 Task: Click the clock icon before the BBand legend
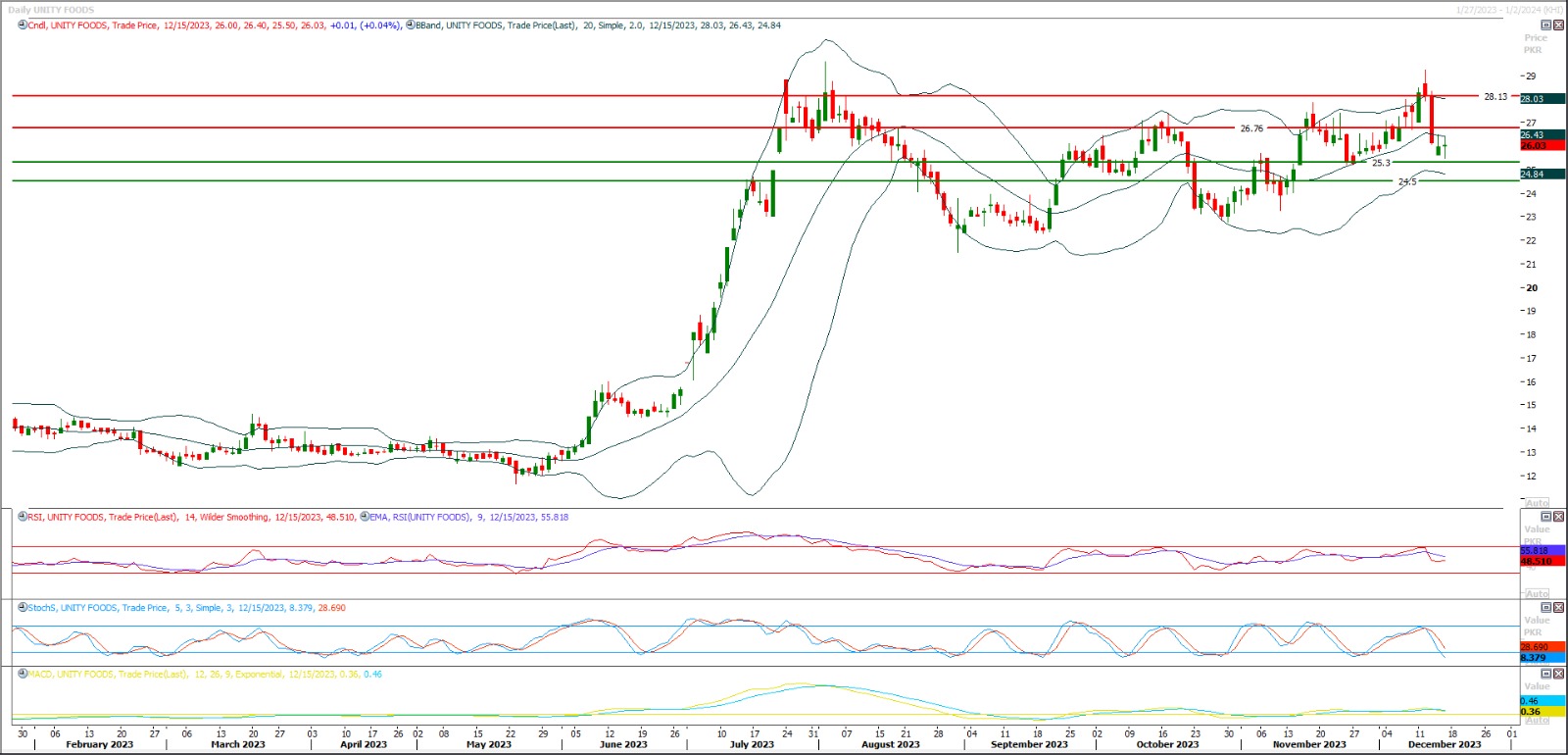pyautogui.click(x=410, y=25)
